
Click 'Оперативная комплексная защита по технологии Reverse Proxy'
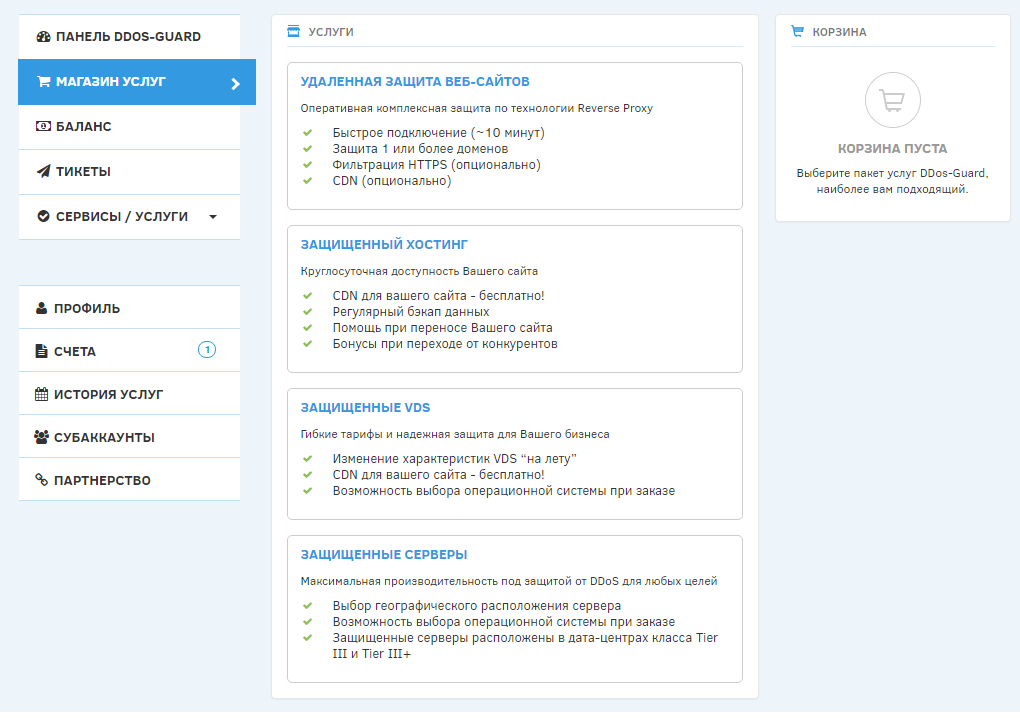tap(477, 109)
